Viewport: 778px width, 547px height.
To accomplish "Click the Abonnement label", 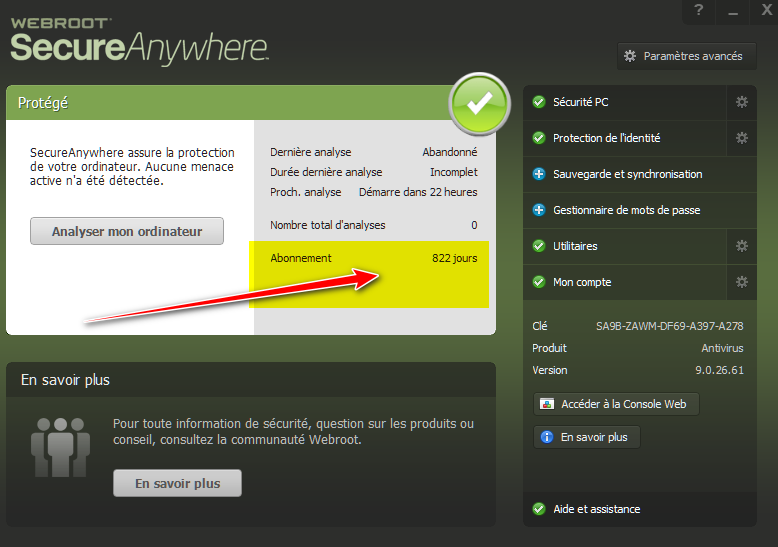I will (x=301, y=258).
